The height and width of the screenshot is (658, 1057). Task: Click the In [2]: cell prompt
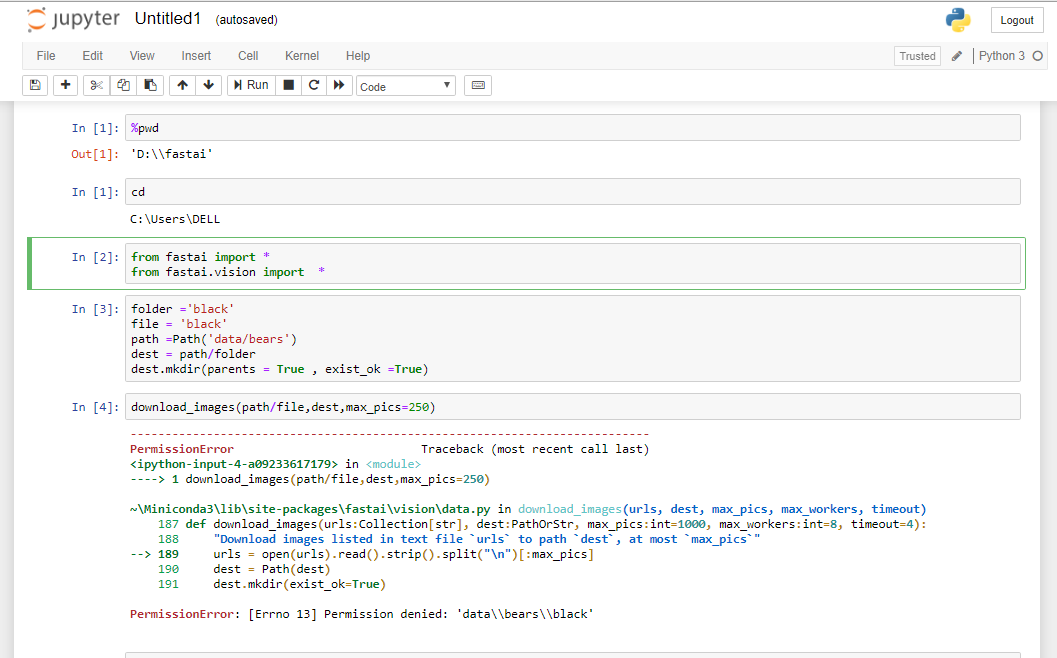95,257
